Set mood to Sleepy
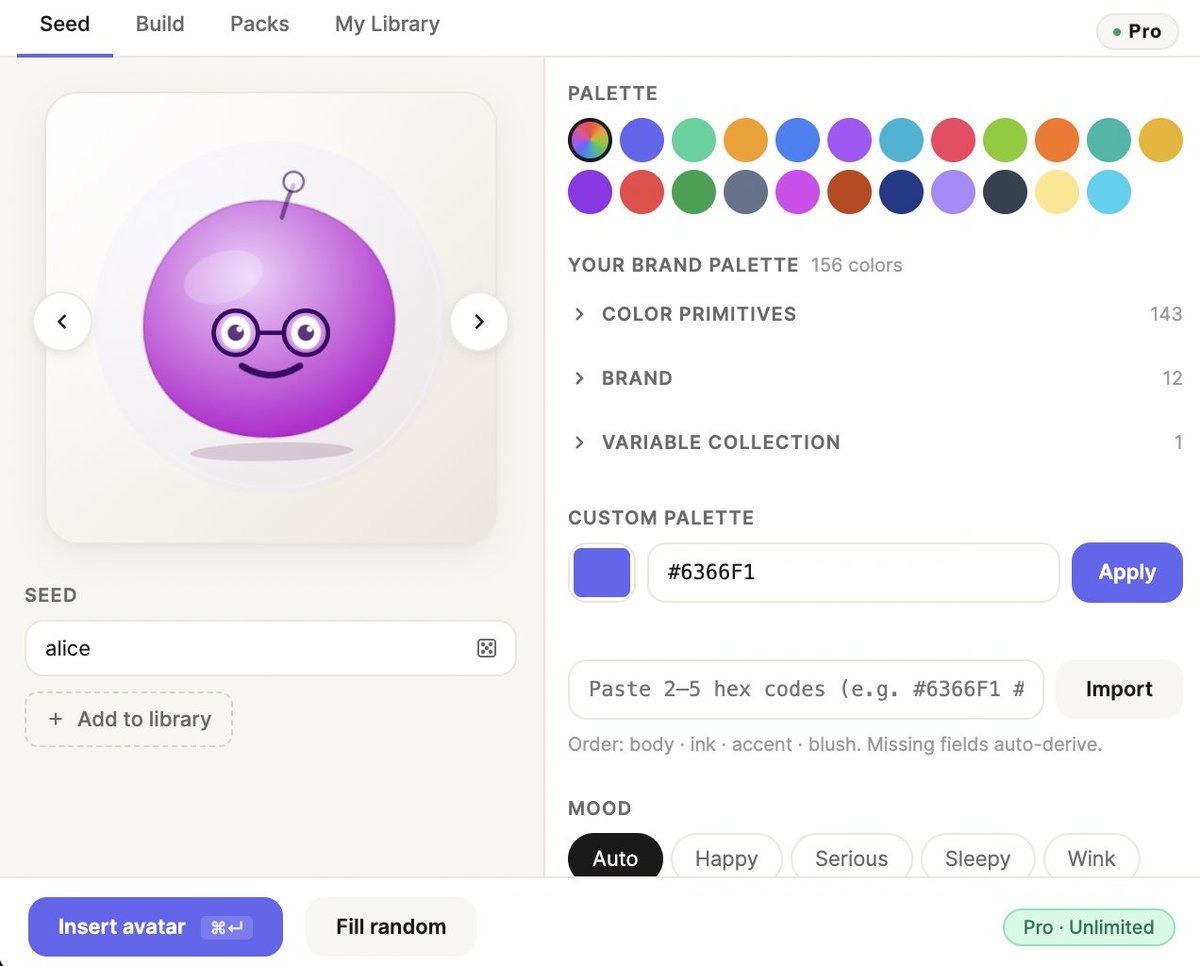The height and width of the screenshot is (966, 1200). [x=978, y=857]
